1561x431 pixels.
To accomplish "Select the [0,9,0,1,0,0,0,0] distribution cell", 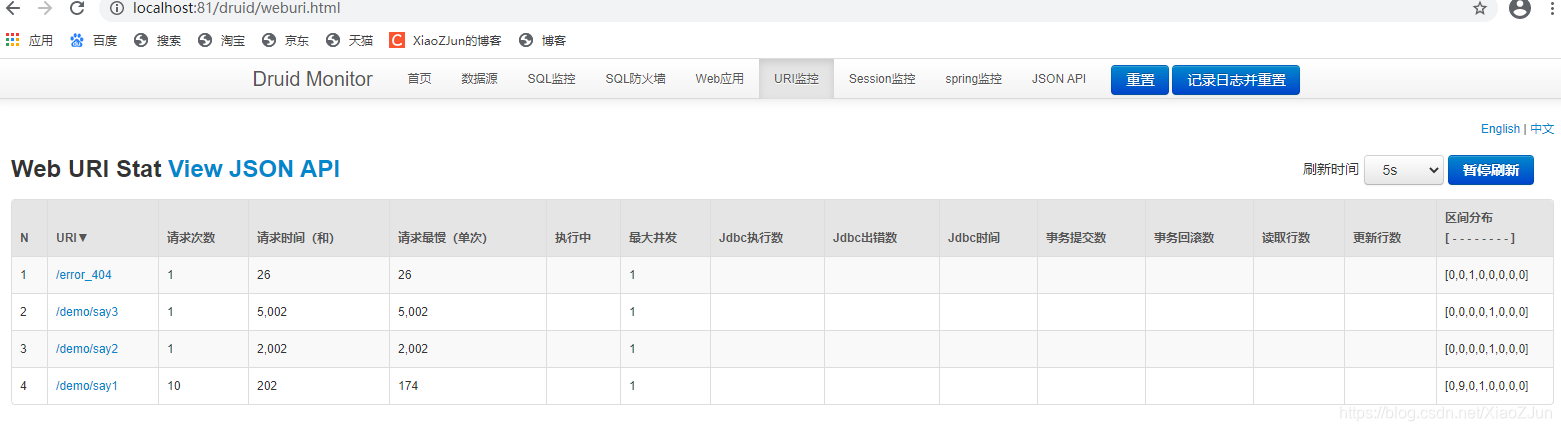I will pos(1494,386).
